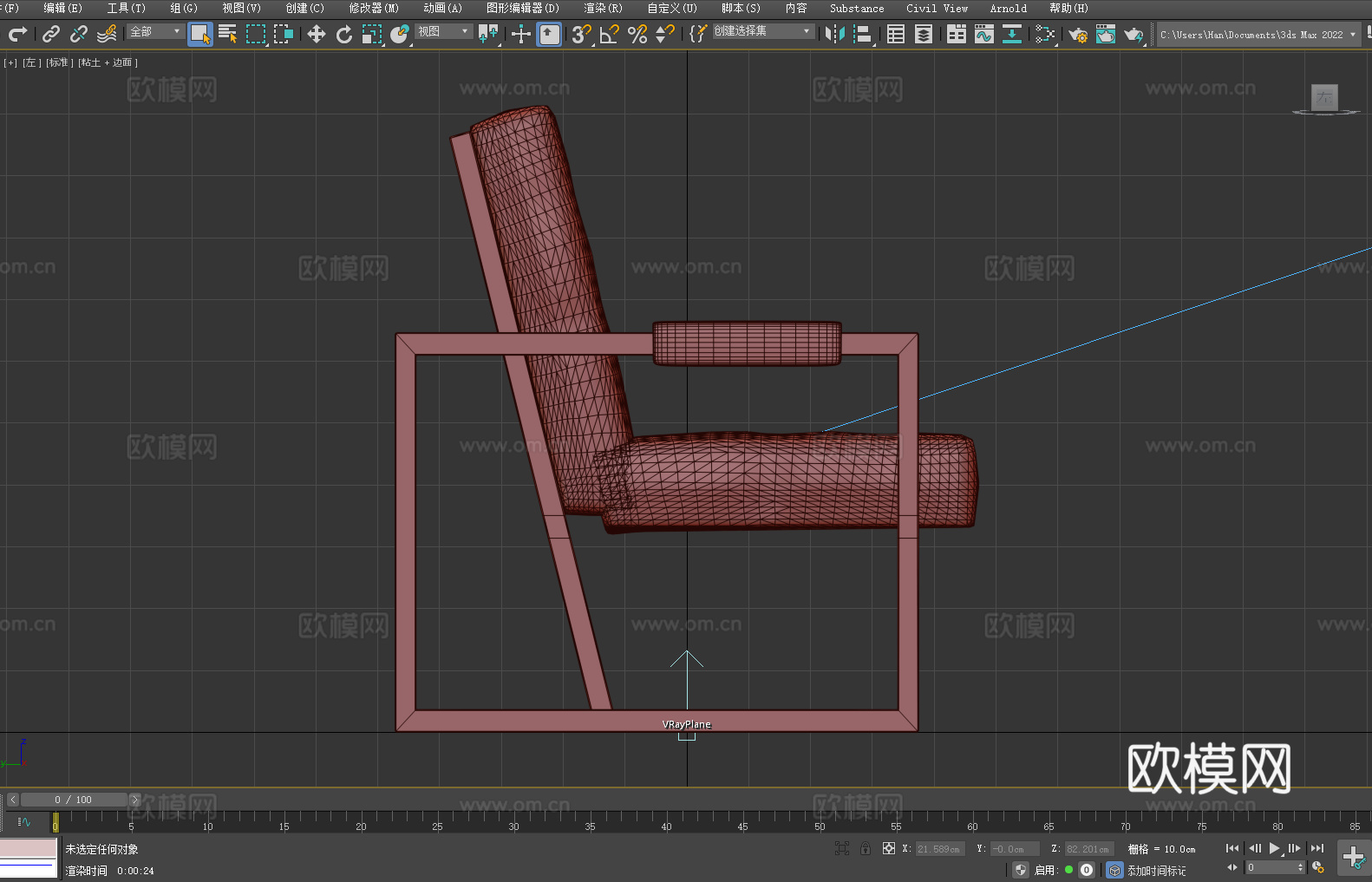This screenshot has width=1372, height=882.
Task: Click Use Pivot Point Center icon
Action: pyautogui.click(x=488, y=34)
